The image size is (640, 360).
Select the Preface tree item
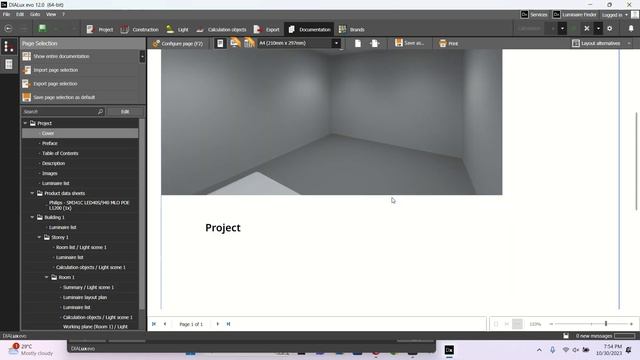pyautogui.click(x=49, y=143)
